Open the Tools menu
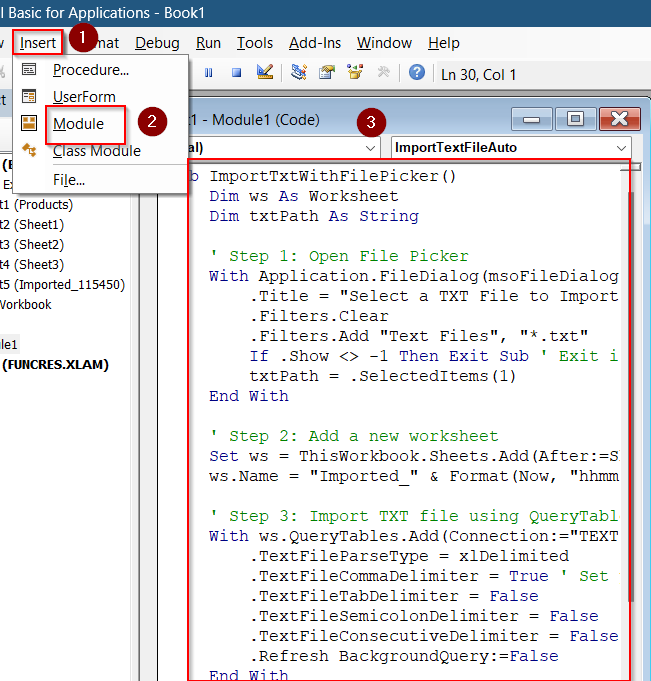651x681 pixels. point(254,43)
